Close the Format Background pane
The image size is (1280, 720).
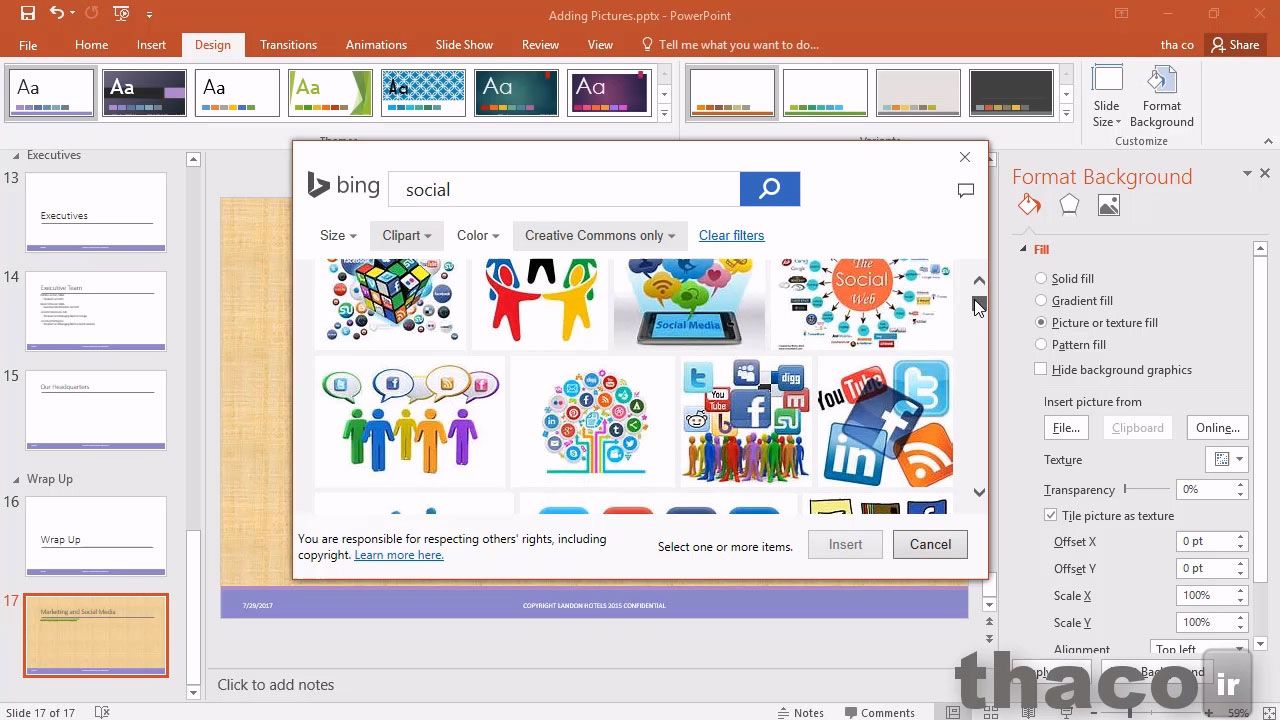click(x=1264, y=173)
